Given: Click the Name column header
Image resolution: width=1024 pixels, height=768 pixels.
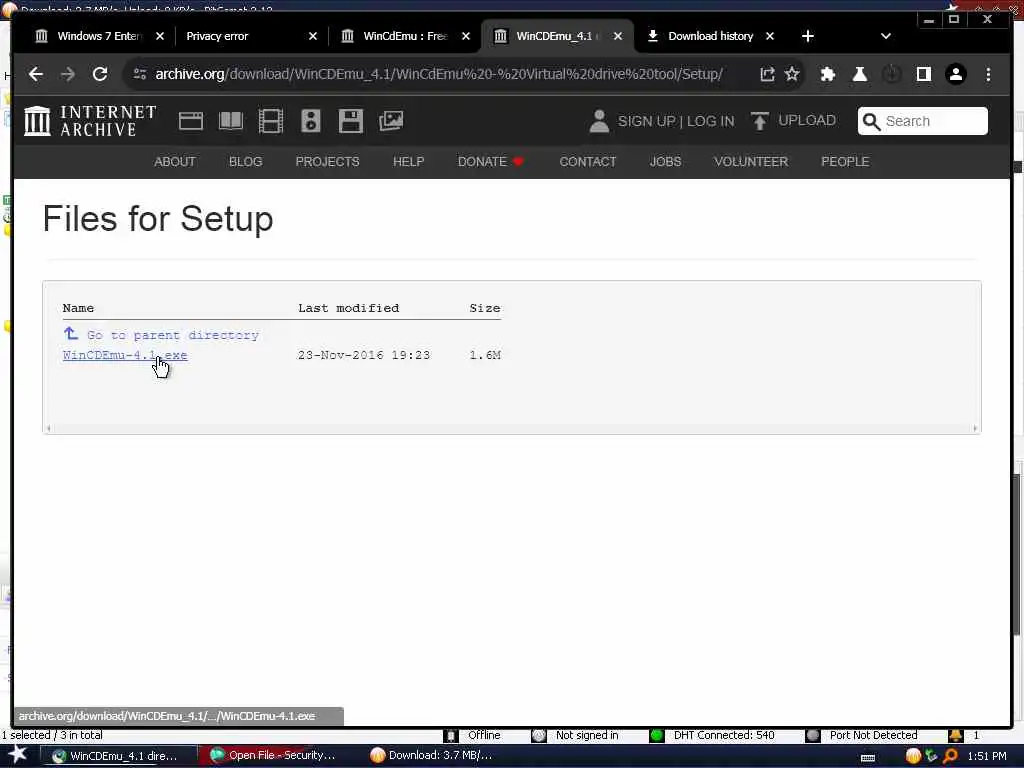Looking at the screenshot, I should (78, 308).
